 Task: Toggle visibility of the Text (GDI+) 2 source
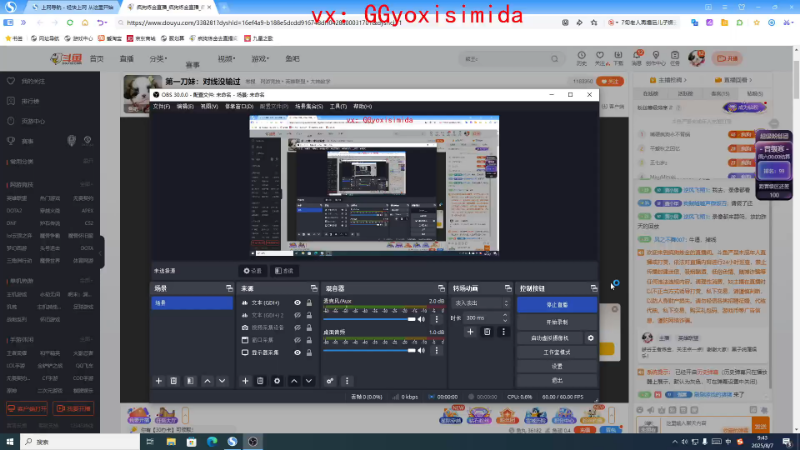297,315
